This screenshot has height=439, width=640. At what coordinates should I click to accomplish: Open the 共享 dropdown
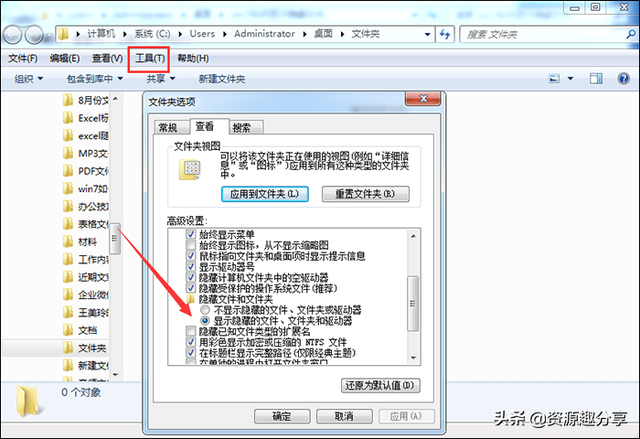pyautogui.click(x=161, y=78)
